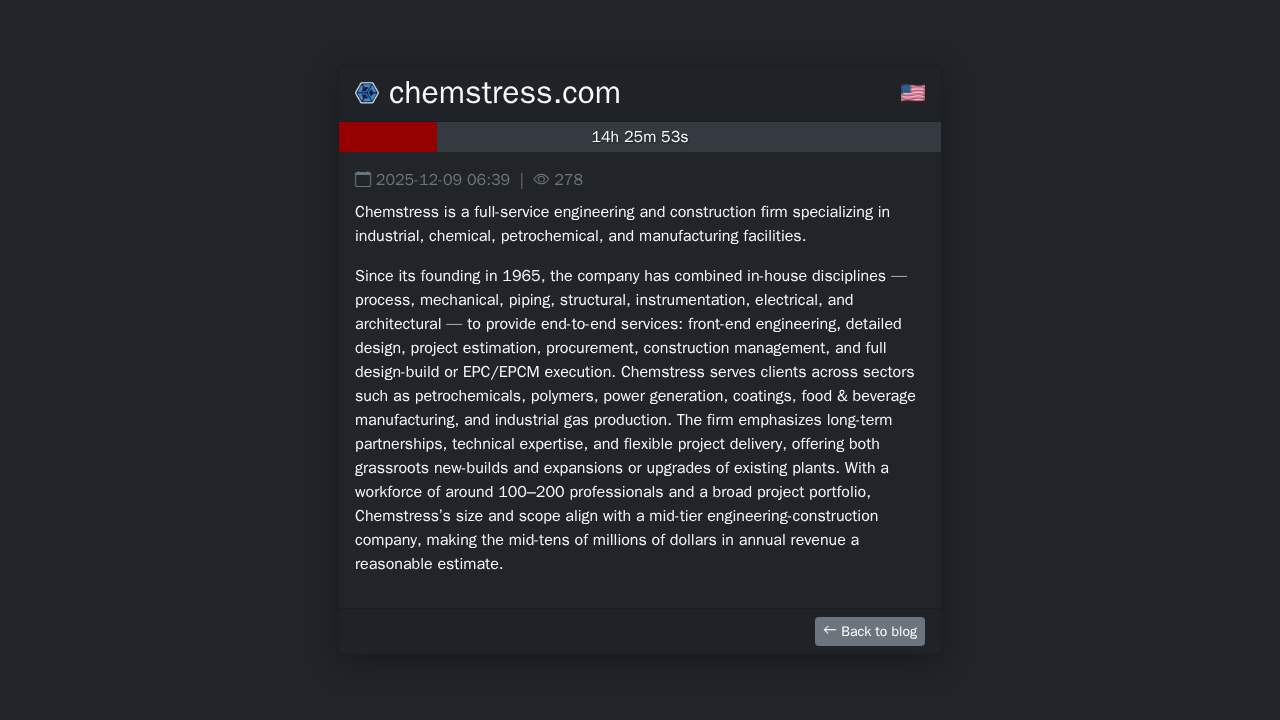Click the empty footer area left of Back to blog
This screenshot has height=720, width=1280.
570,631
